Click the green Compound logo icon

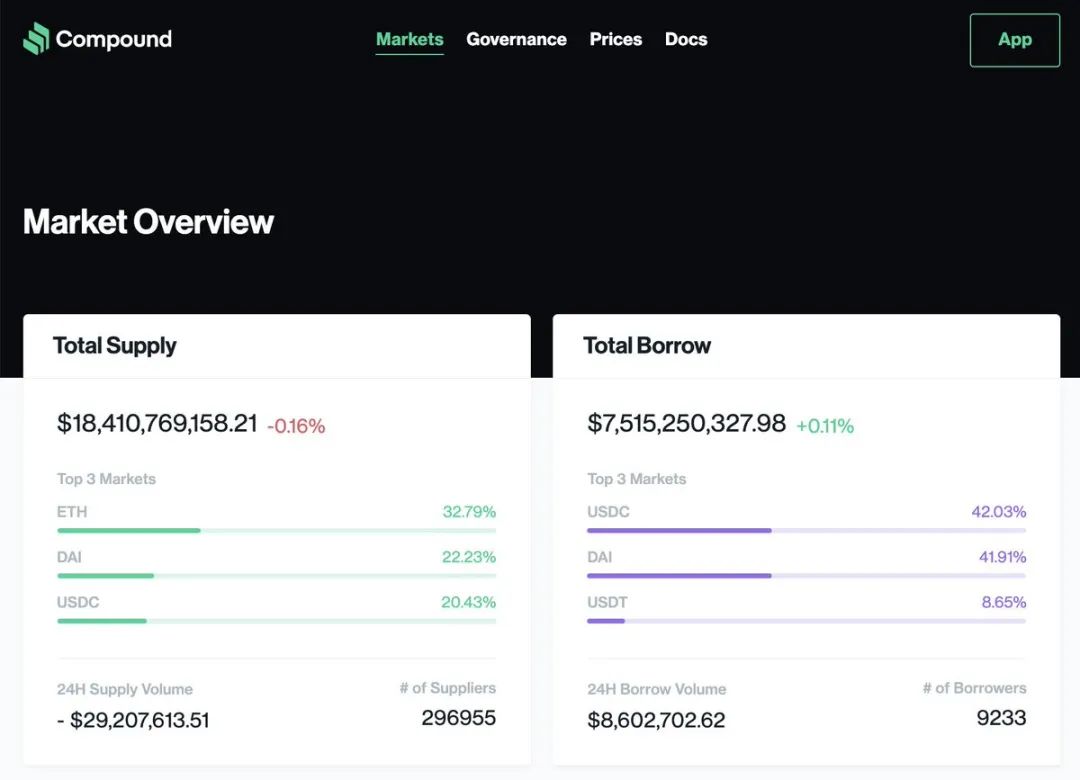click(x=36, y=39)
